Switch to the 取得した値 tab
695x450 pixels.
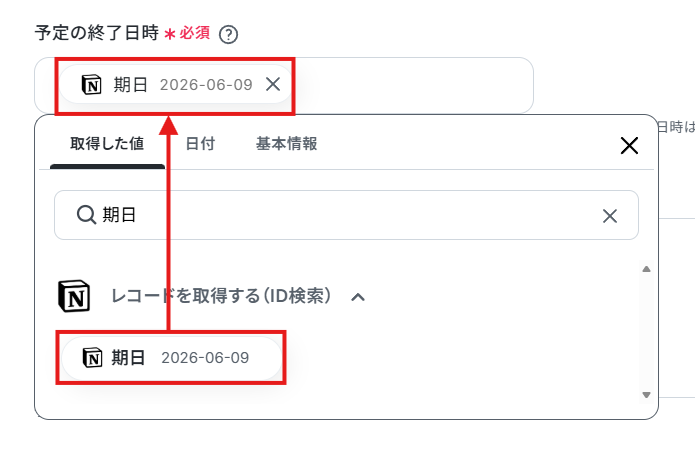107,144
